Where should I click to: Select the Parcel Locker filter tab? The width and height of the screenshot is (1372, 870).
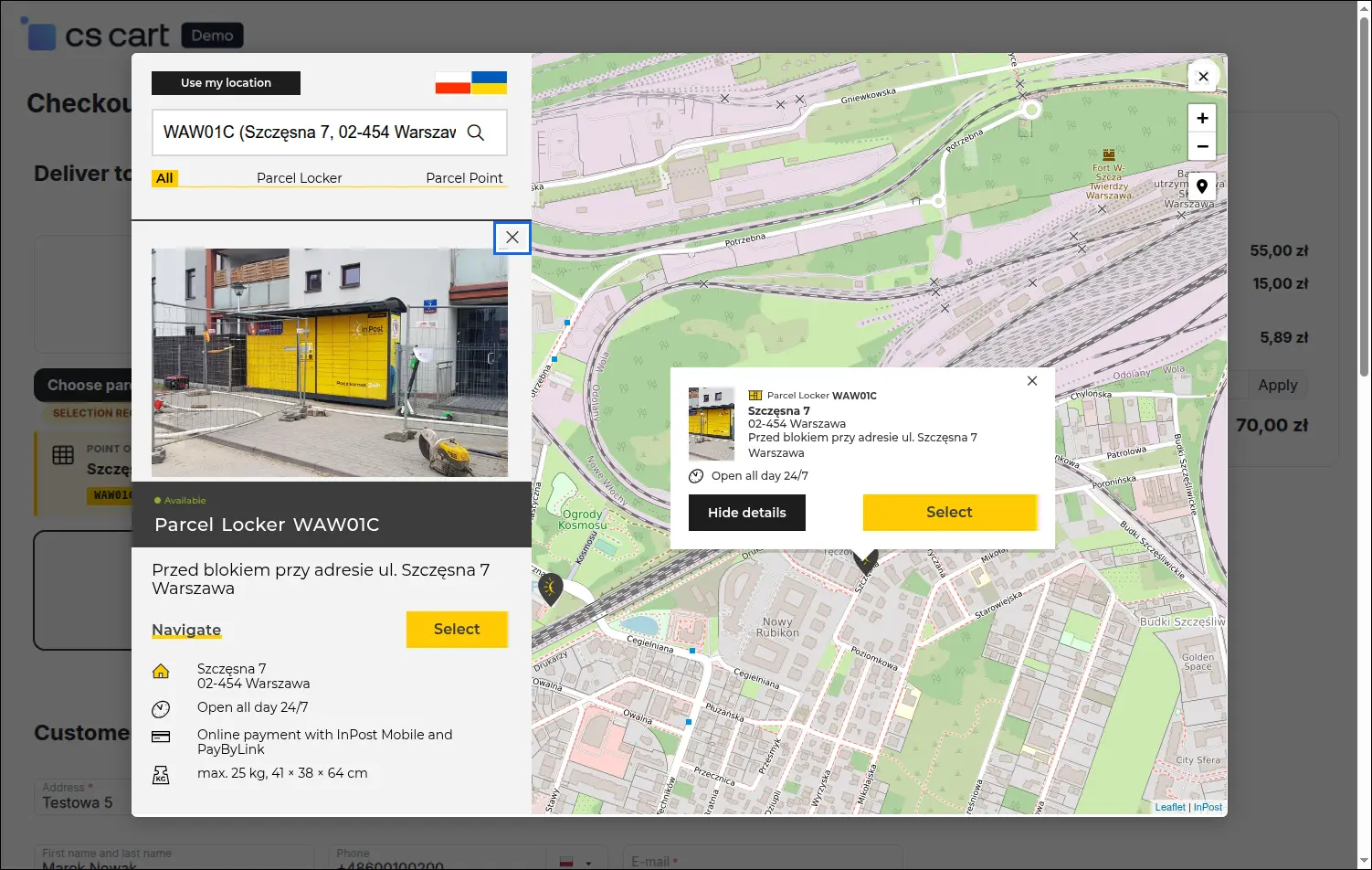(300, 178)
